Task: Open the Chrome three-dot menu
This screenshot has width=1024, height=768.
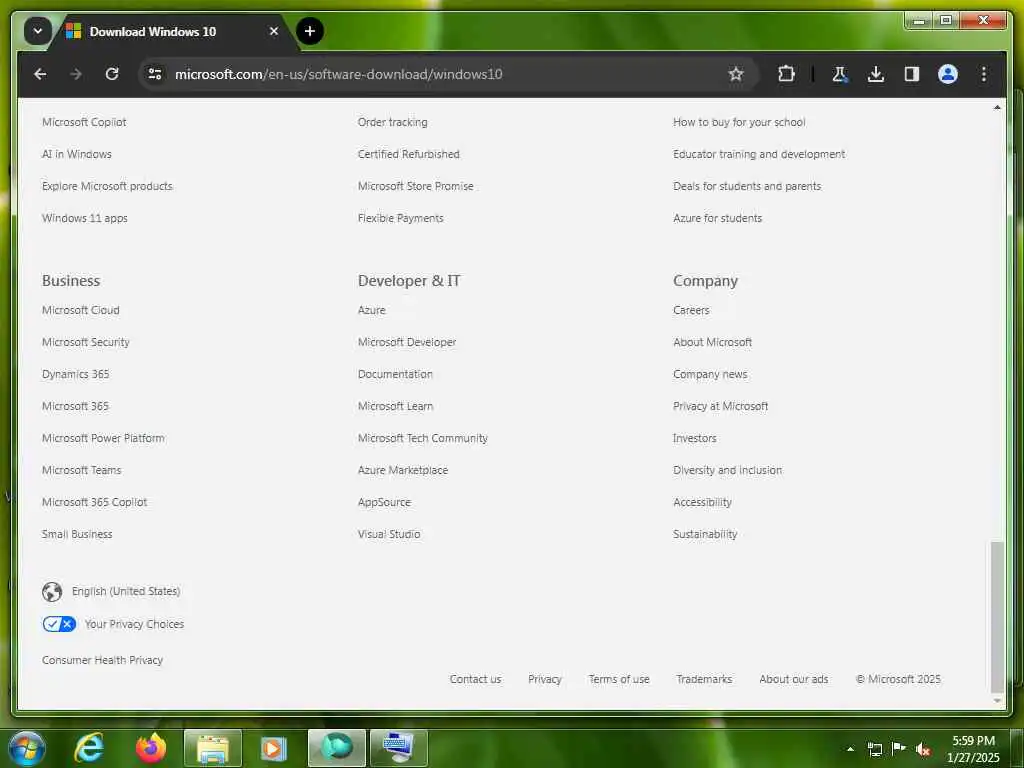Action: [x=984, y=74]
